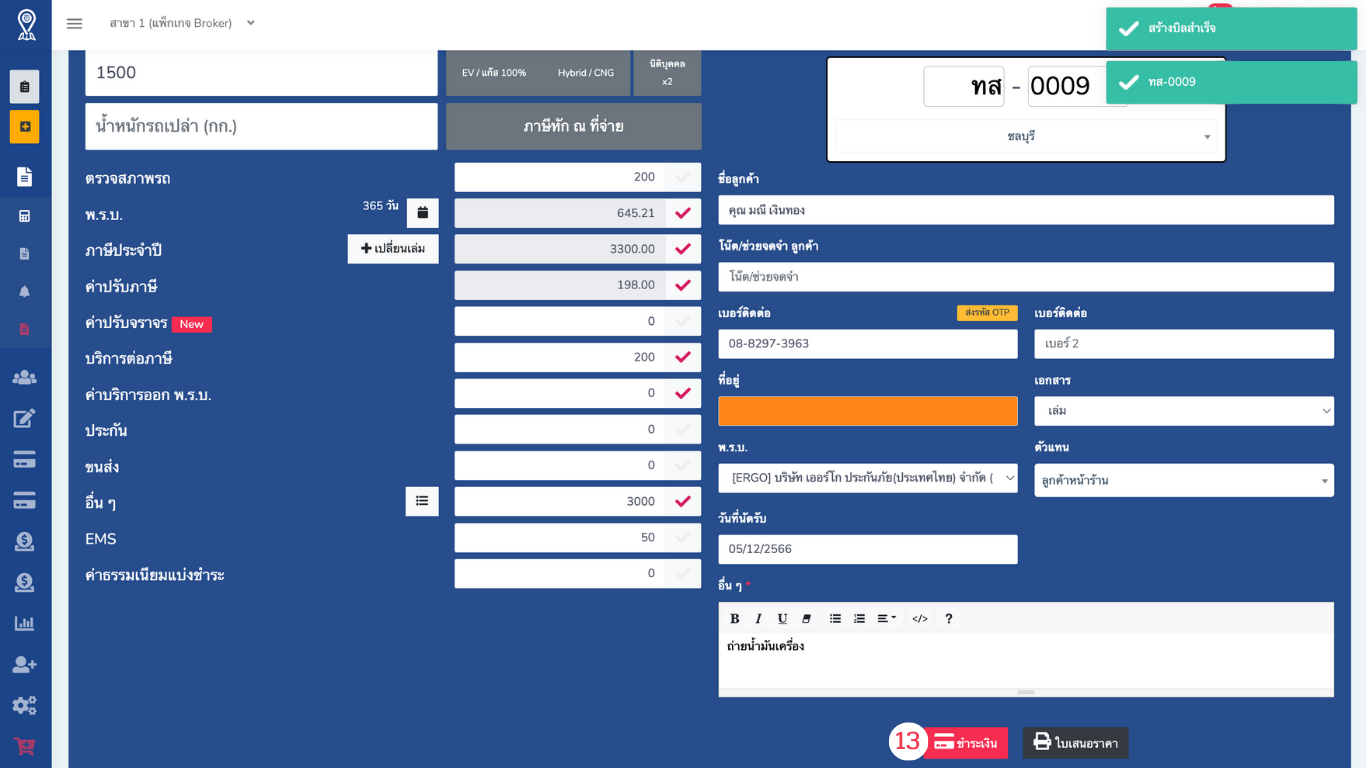This screenshot has height=768, width=1366.
Task: Open the เอกสาร dropdown showing เล่ม
Action: (x=1184, y=411)
